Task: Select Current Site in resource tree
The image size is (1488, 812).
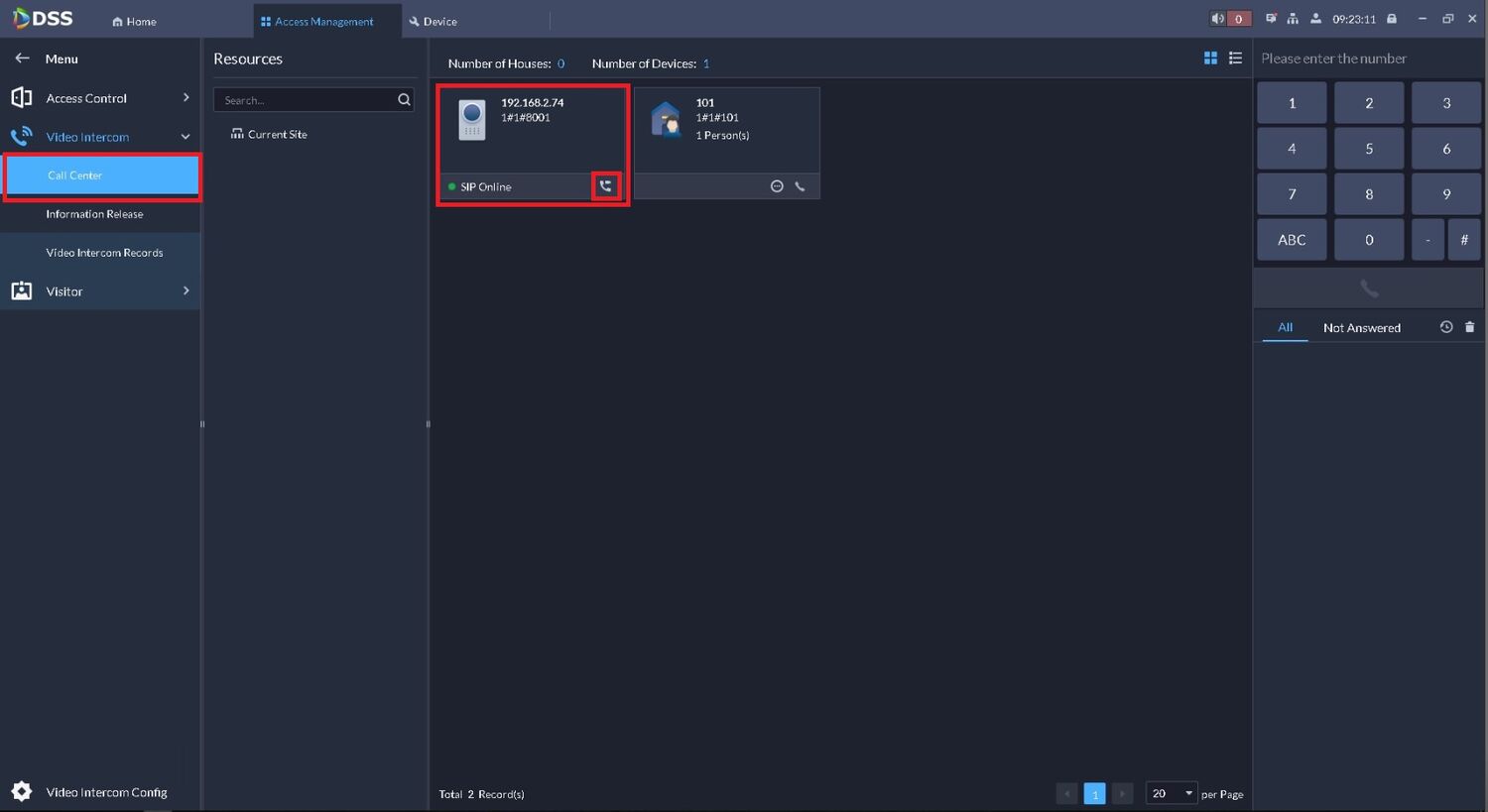Action: click(x=269, y=134)
